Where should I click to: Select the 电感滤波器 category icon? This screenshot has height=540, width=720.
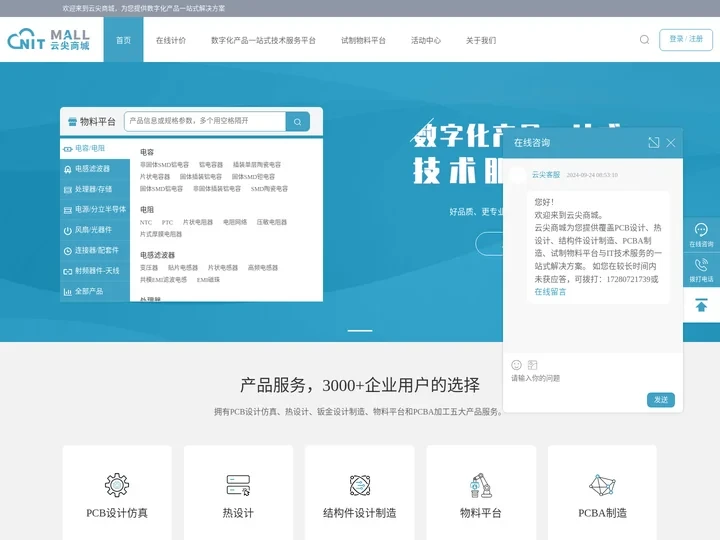68,169
